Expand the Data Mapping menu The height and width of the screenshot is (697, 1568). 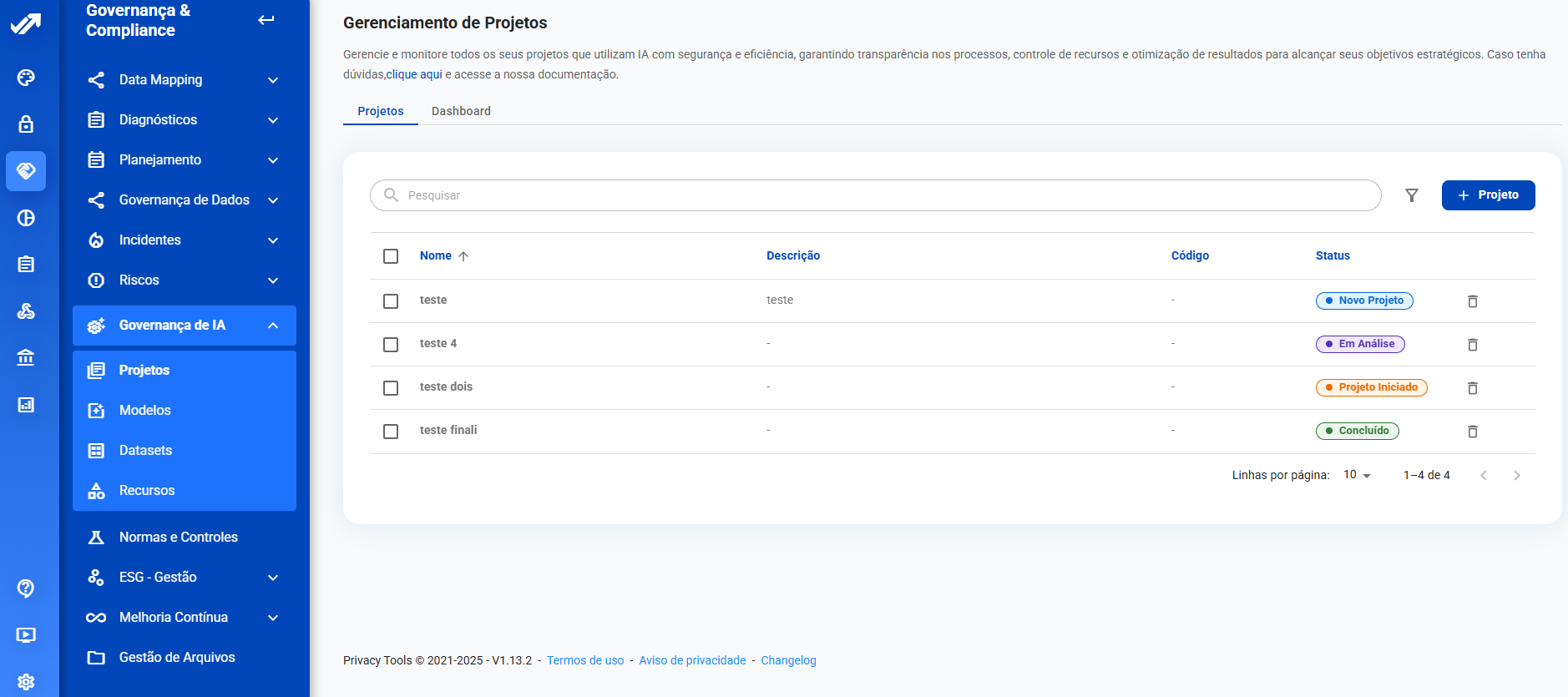(184, 80)
